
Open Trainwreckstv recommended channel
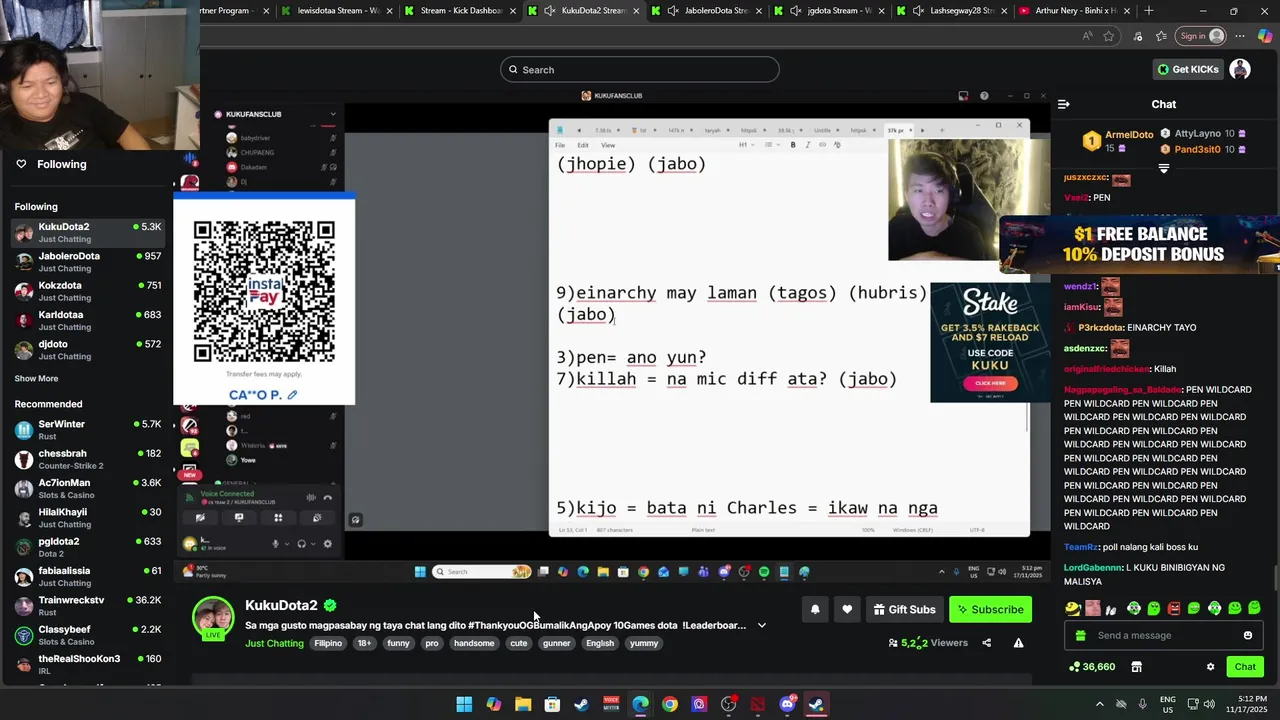(88, 606)
